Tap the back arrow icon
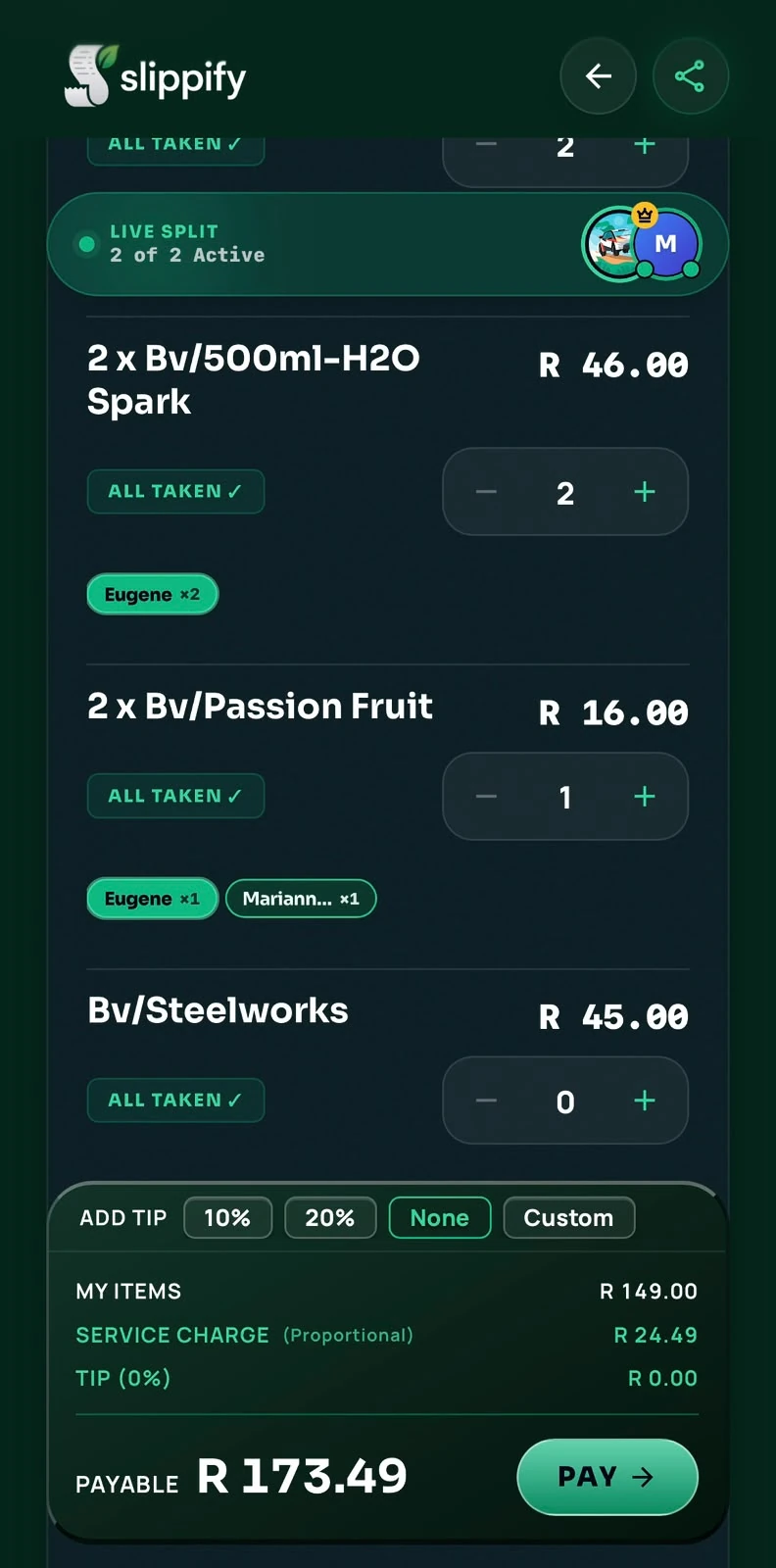 598,76
